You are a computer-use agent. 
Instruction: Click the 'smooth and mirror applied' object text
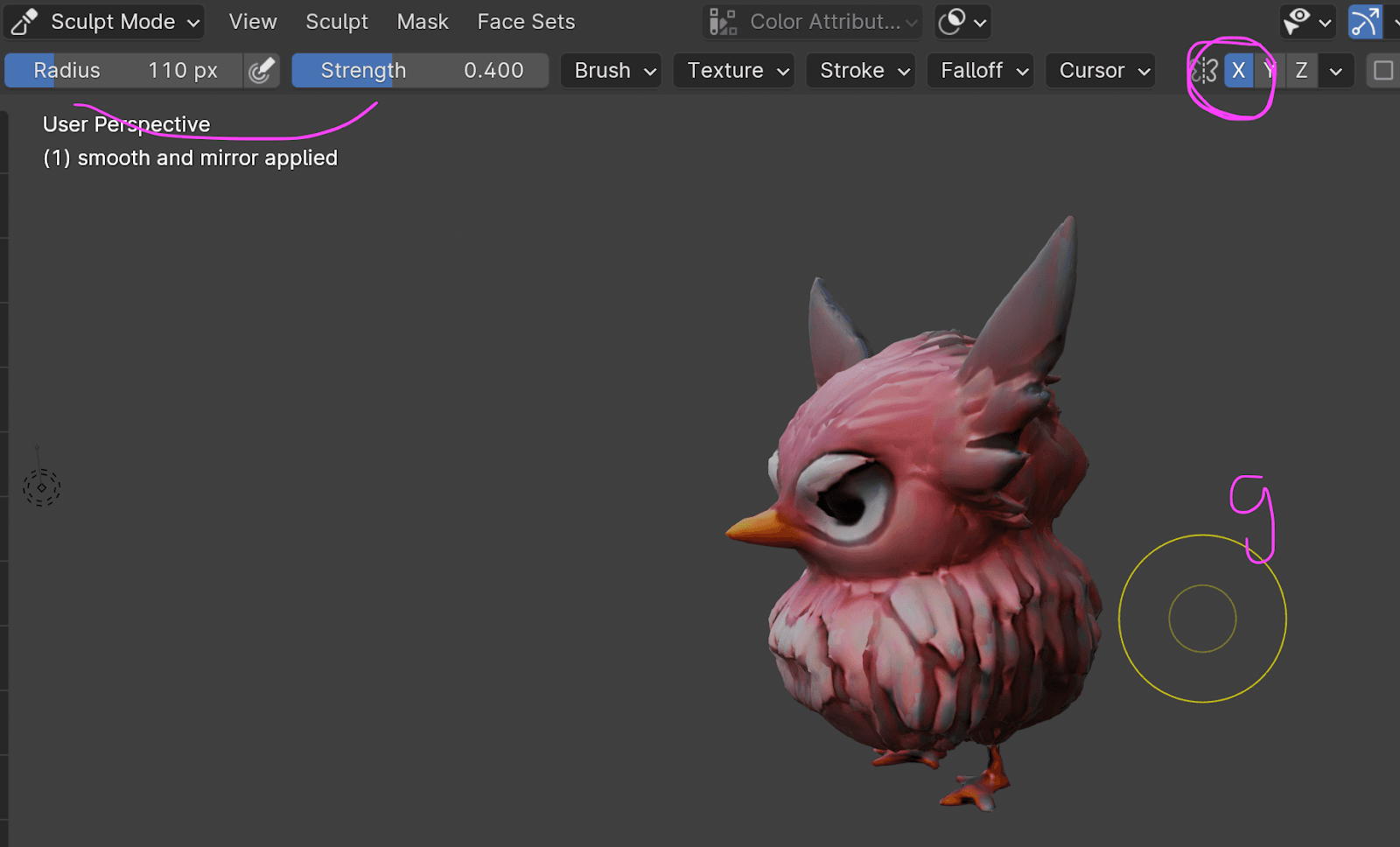[x=207, y=158]
